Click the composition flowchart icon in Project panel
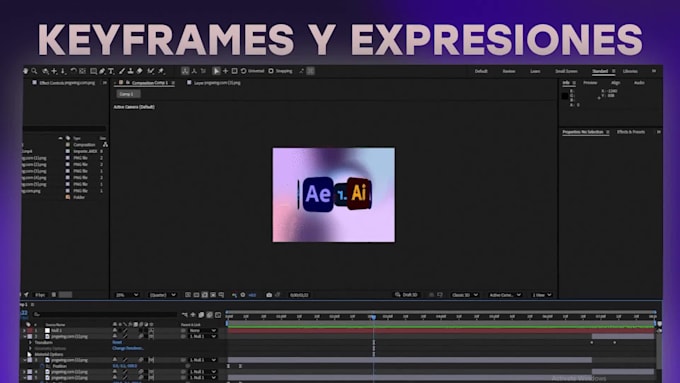The height and width of the screenshot is (383, 680). point(105,144)
